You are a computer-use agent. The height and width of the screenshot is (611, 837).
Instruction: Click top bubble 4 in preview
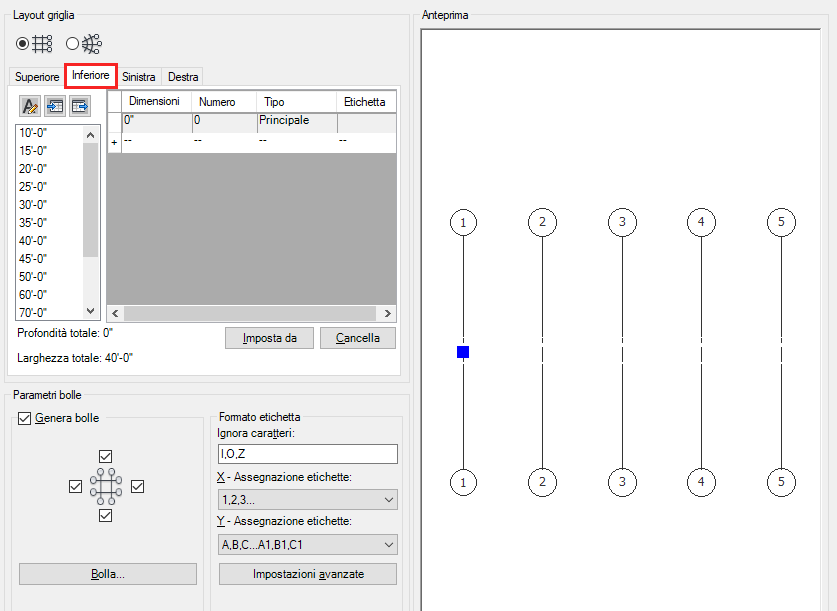[x=701, y=222]
